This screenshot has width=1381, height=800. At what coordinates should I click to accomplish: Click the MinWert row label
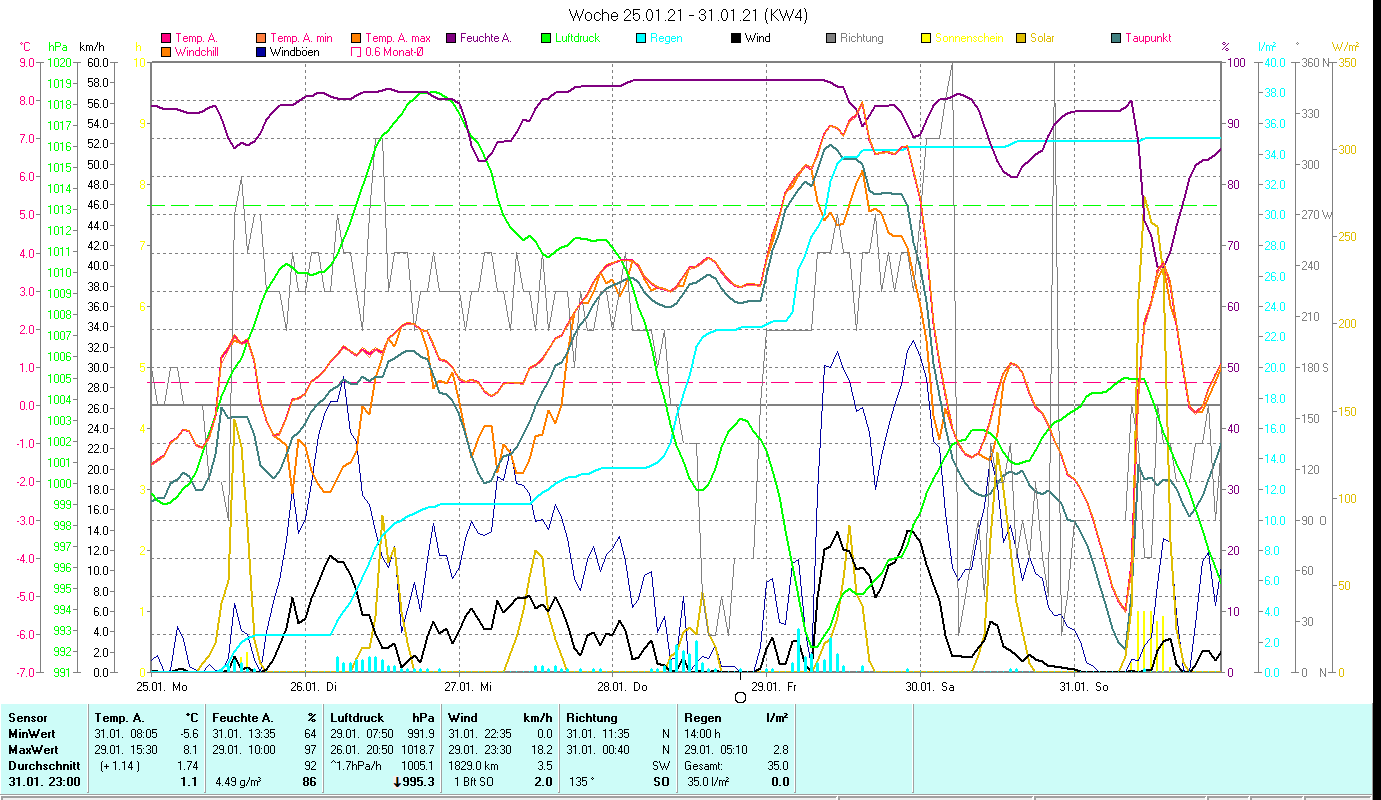coord(32,734)
